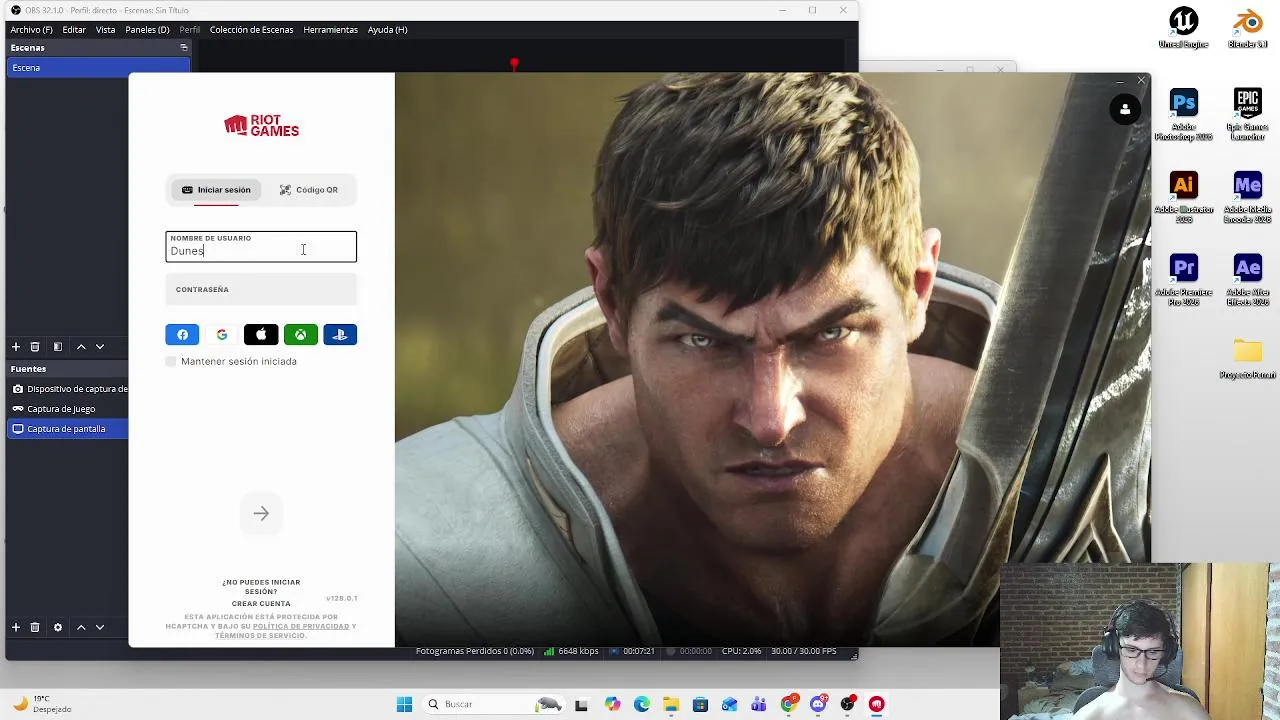Move scene up in Escenas toolbar
Image resolution: width=1280 pixels, height=720 pixels.
click(x=81, y=347)
